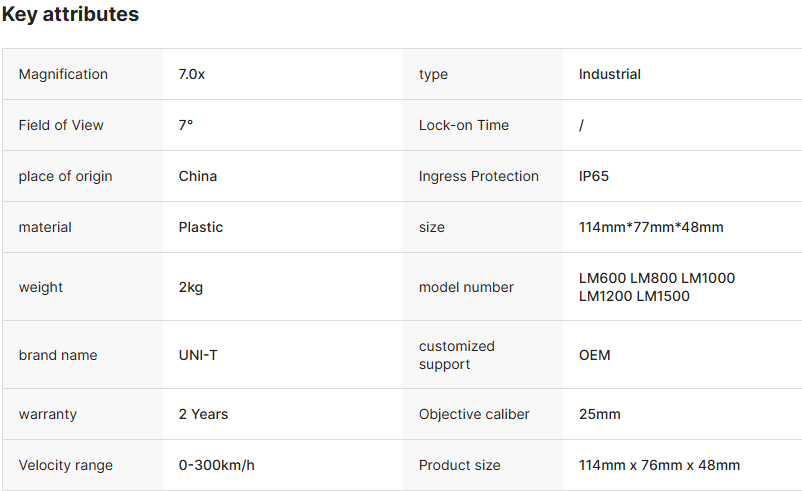Select the LM600 LM800 model number list
The height and width of the screenshot is (491, 802).
[657, 287]
